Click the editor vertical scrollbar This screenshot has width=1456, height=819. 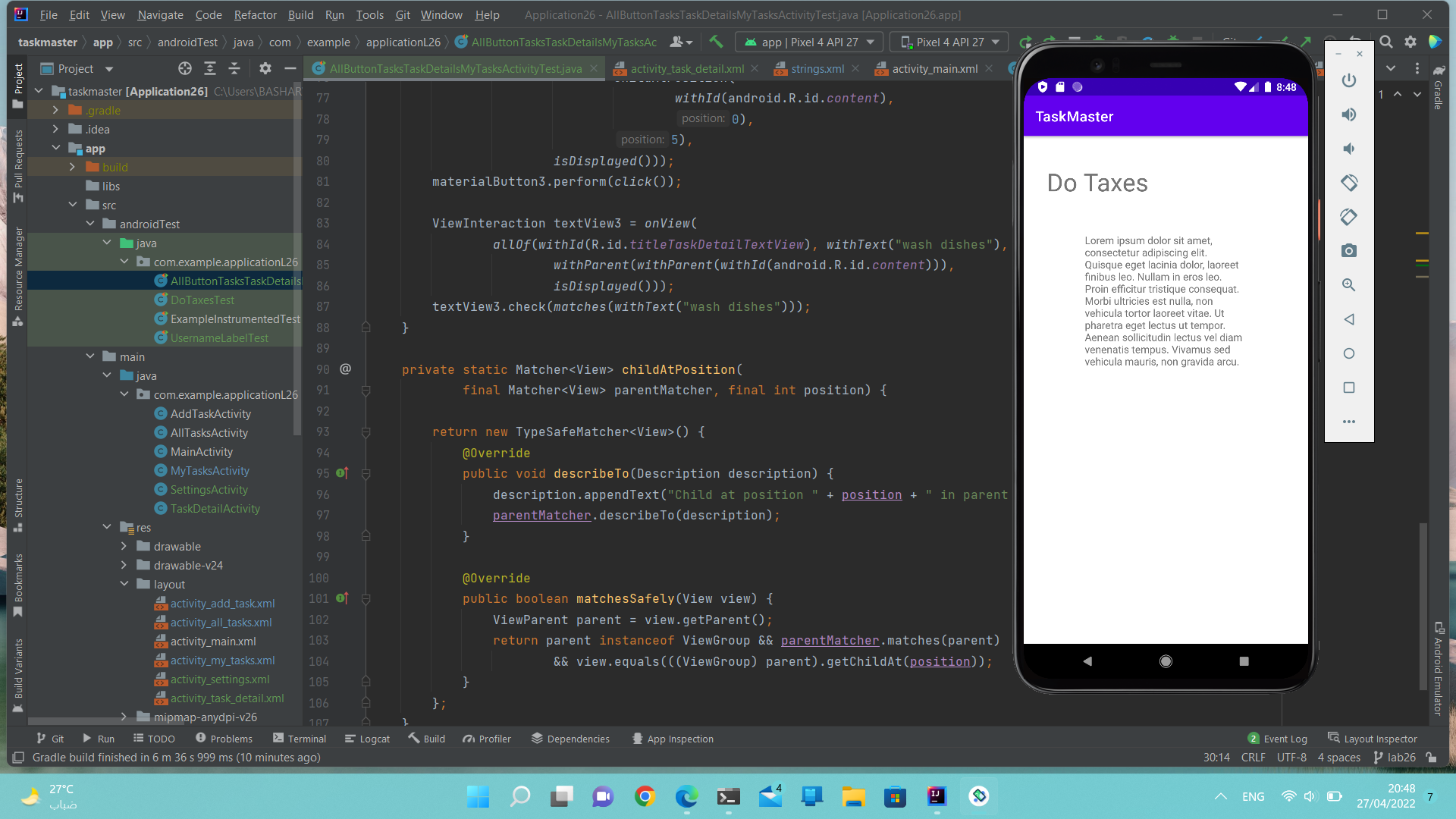pos(1423,606)
